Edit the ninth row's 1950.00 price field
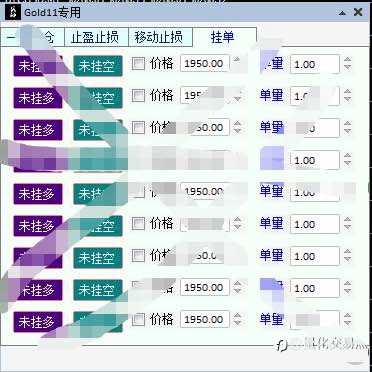This screenshot has height=372, width=372. pos(205,319)
